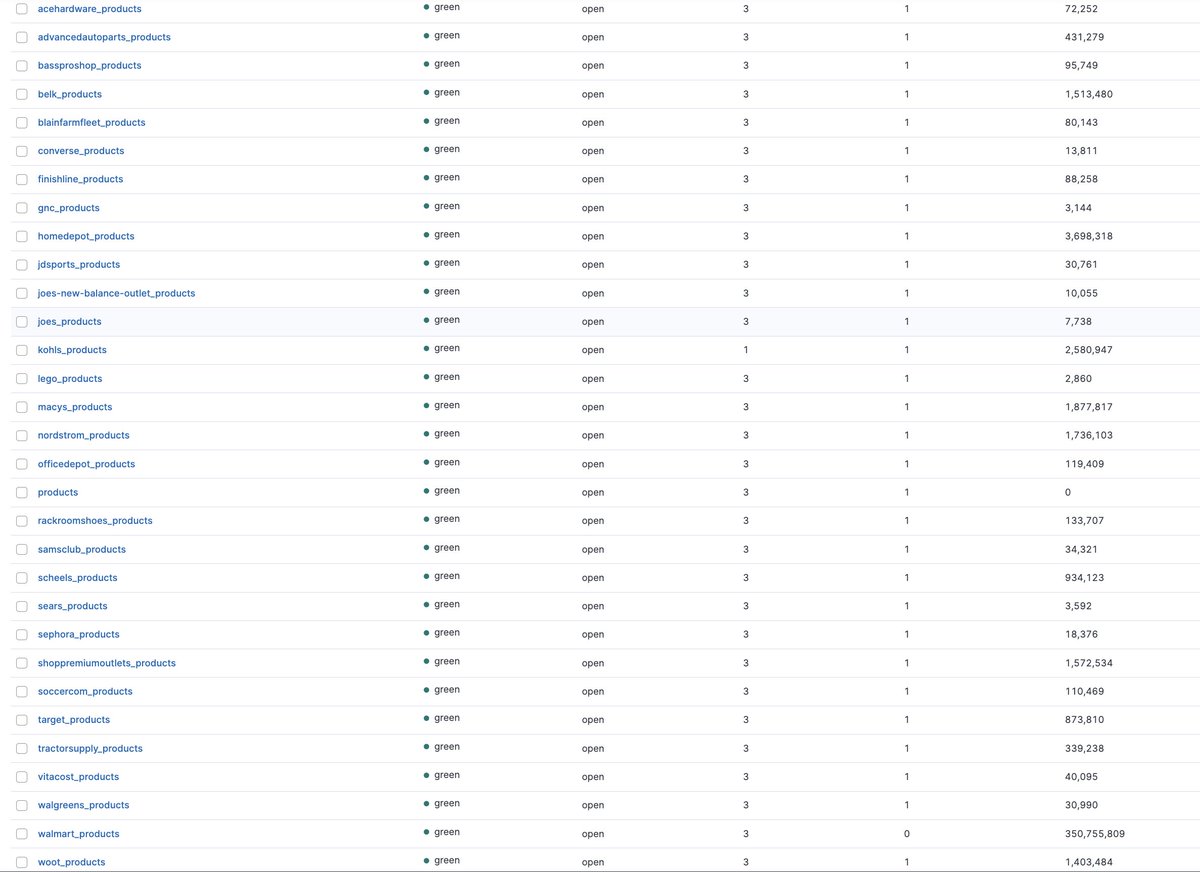Select the target_products row checkbox
The image size is (1200, 872).
point(22,719)
